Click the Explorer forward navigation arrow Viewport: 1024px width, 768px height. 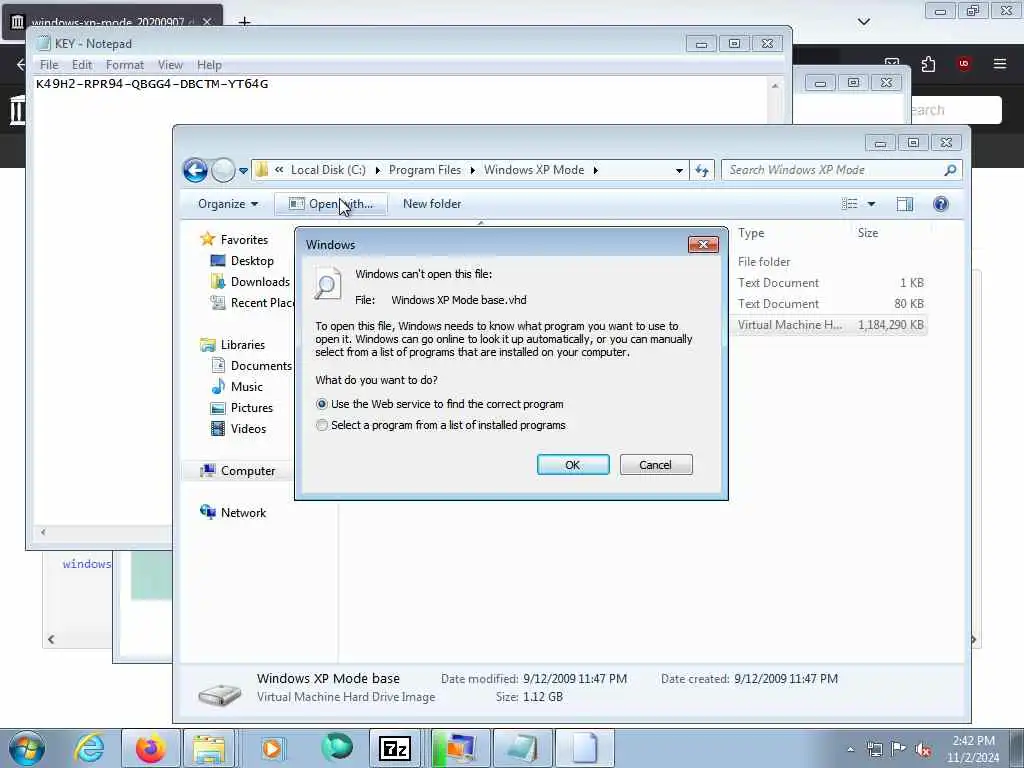point(223,170)
